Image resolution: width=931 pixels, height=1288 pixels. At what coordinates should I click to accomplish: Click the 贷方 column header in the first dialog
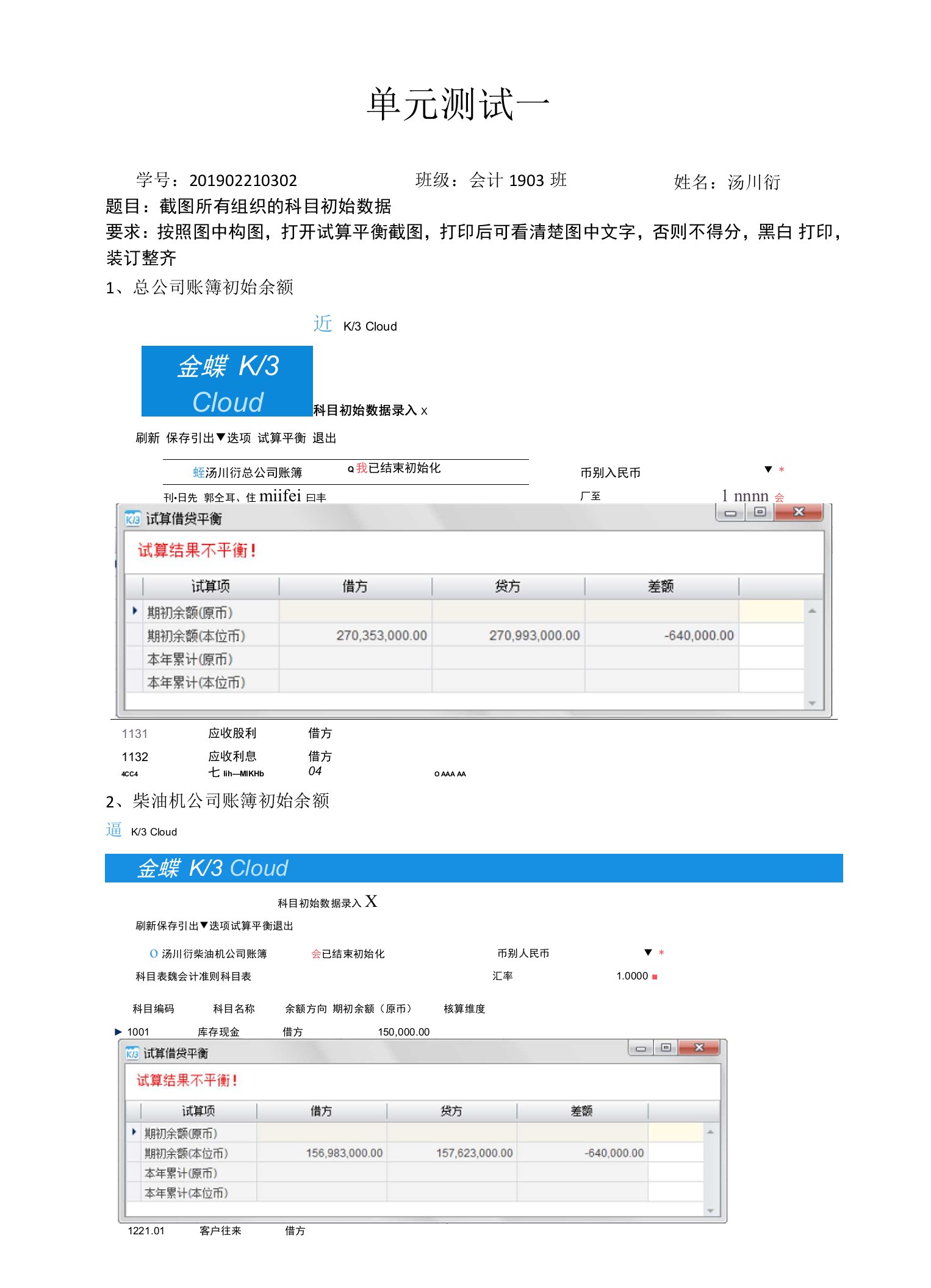click(x=508, y=586)
